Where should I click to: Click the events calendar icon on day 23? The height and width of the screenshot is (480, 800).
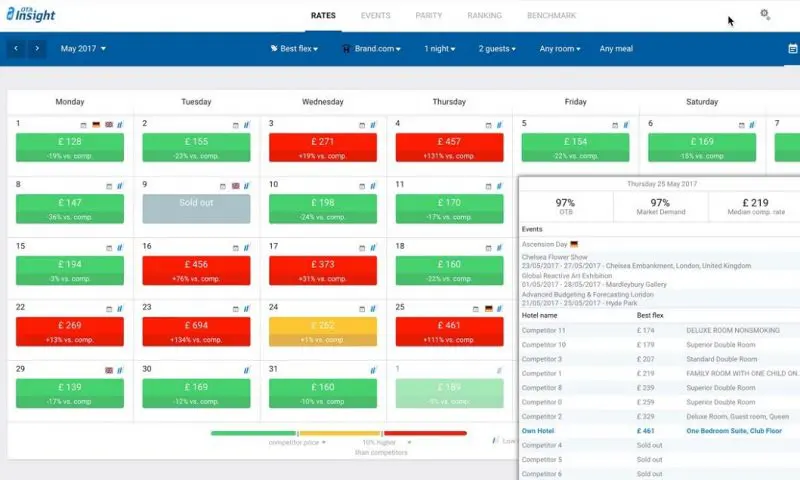pos(235,309)
